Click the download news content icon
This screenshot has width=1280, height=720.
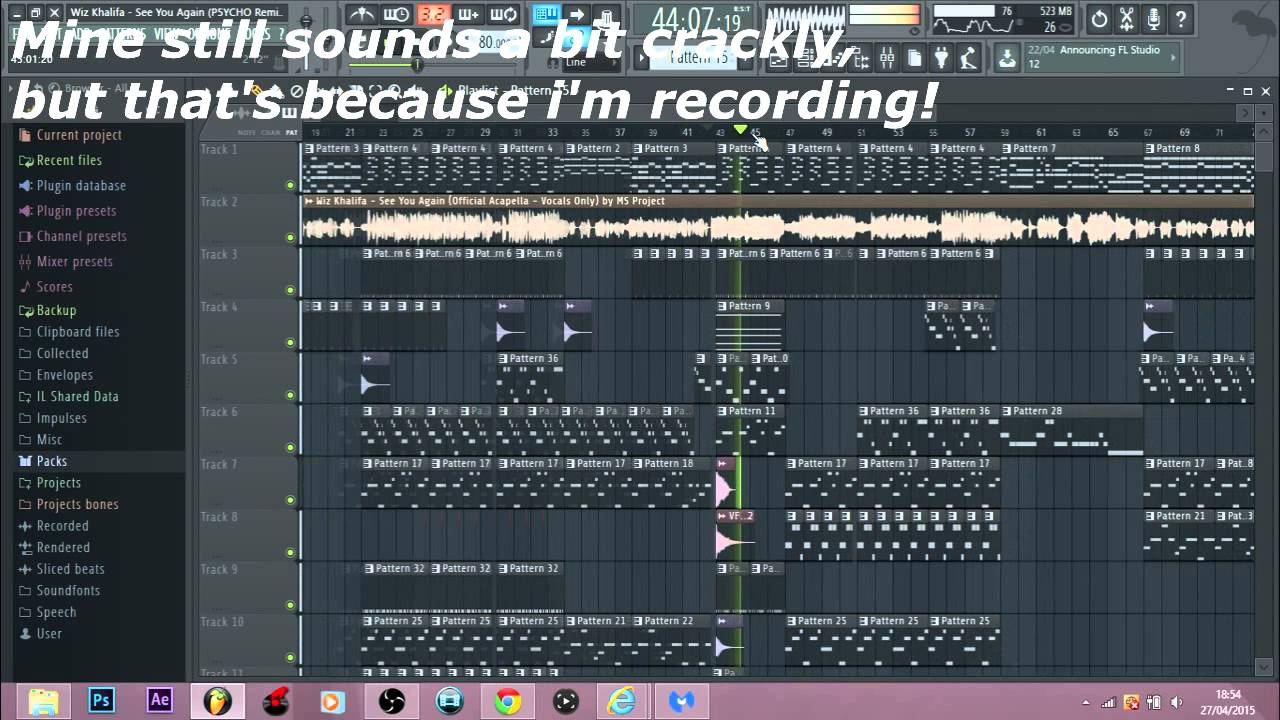[x=1007, y=59]
